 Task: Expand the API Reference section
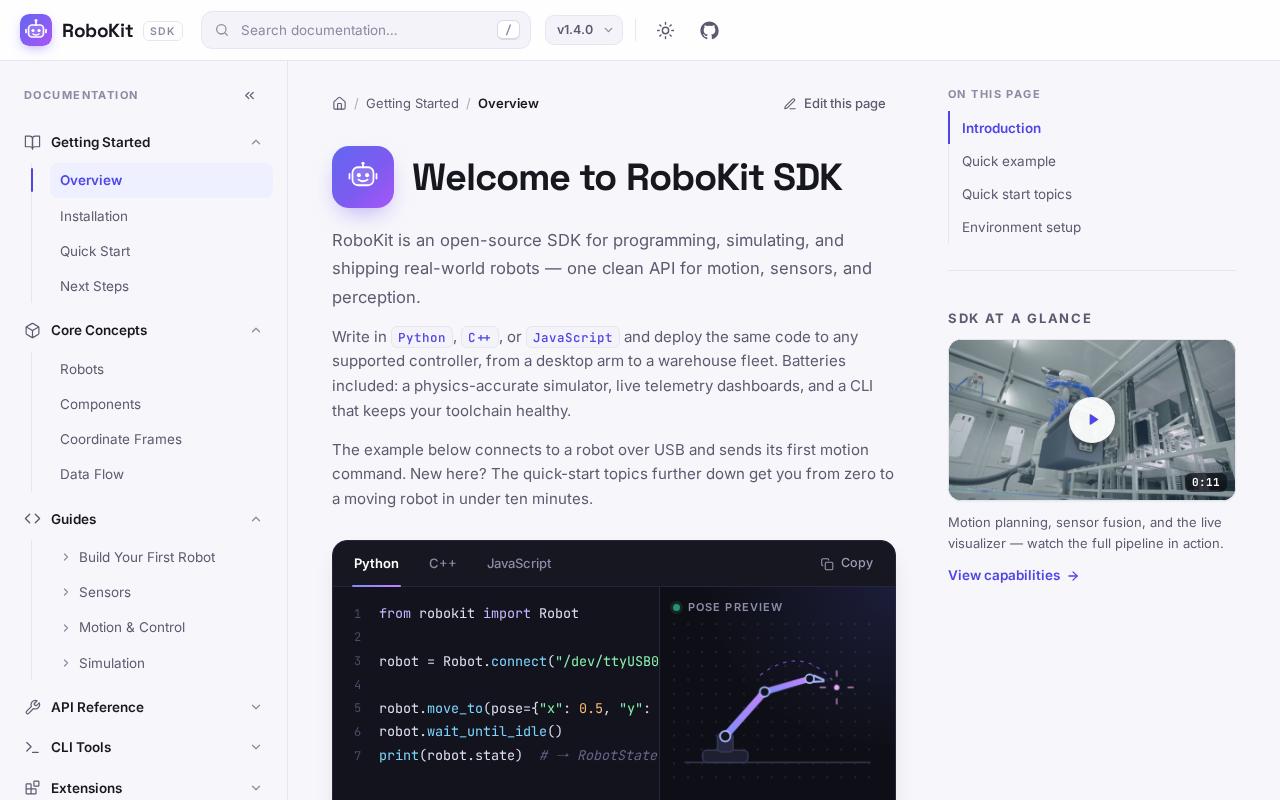click(256, 707)
